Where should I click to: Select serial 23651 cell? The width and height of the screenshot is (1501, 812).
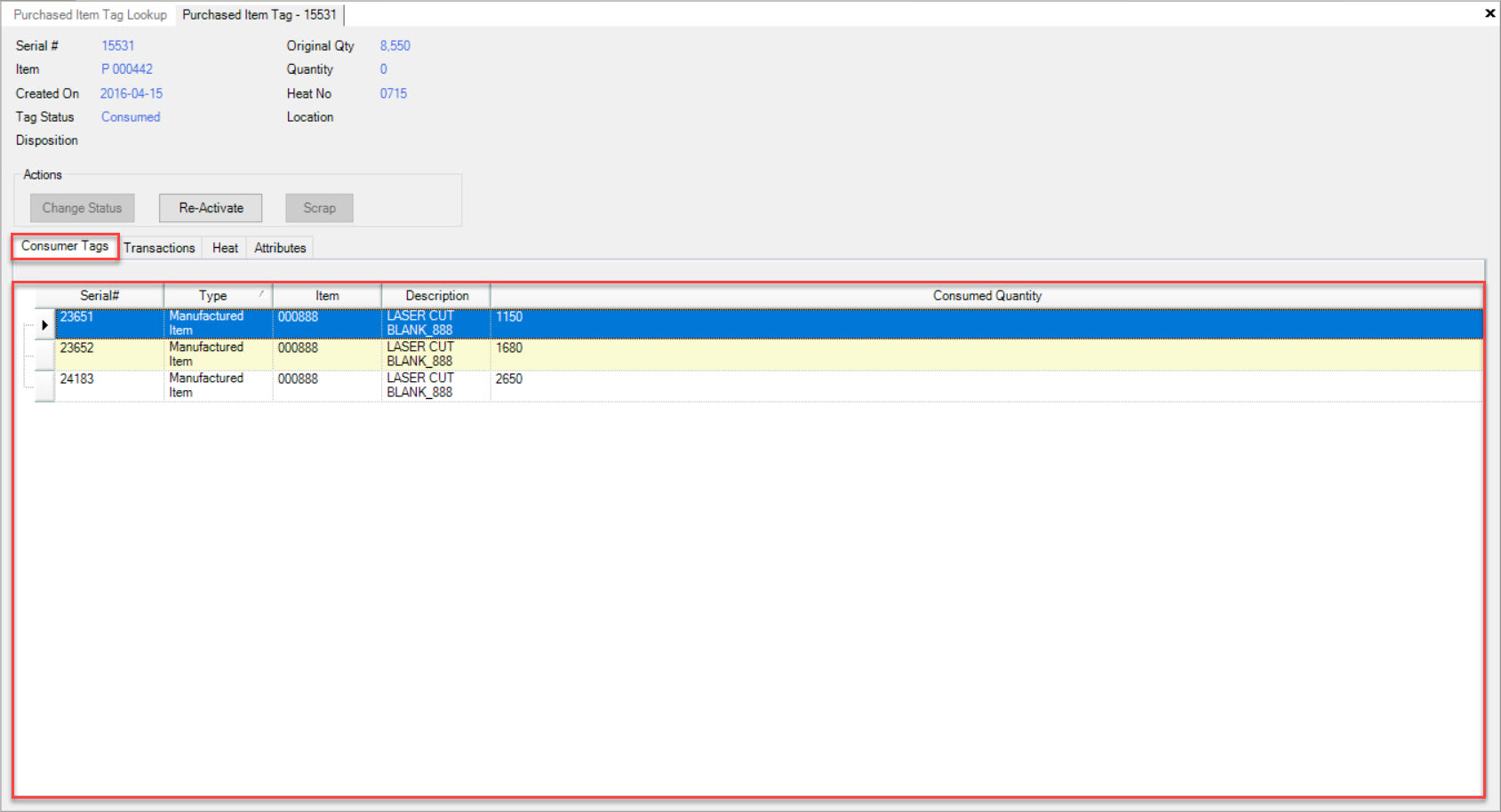(x=109, y=324)
